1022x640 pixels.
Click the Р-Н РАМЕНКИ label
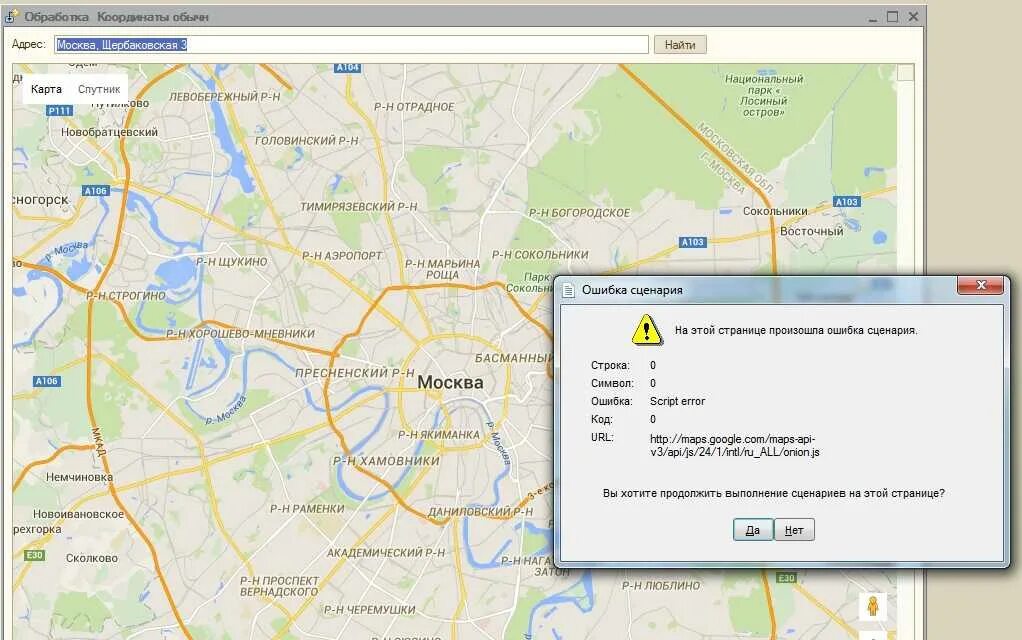tap(307, 508)
